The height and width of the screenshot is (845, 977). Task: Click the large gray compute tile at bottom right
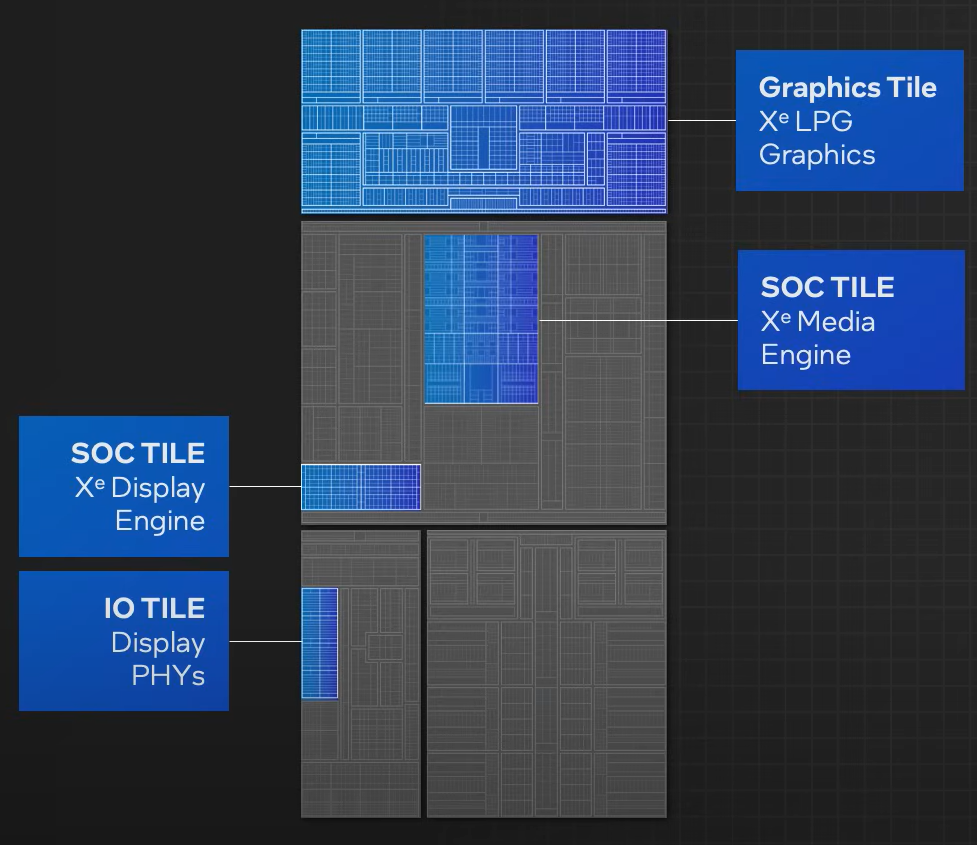coord(546,674)
